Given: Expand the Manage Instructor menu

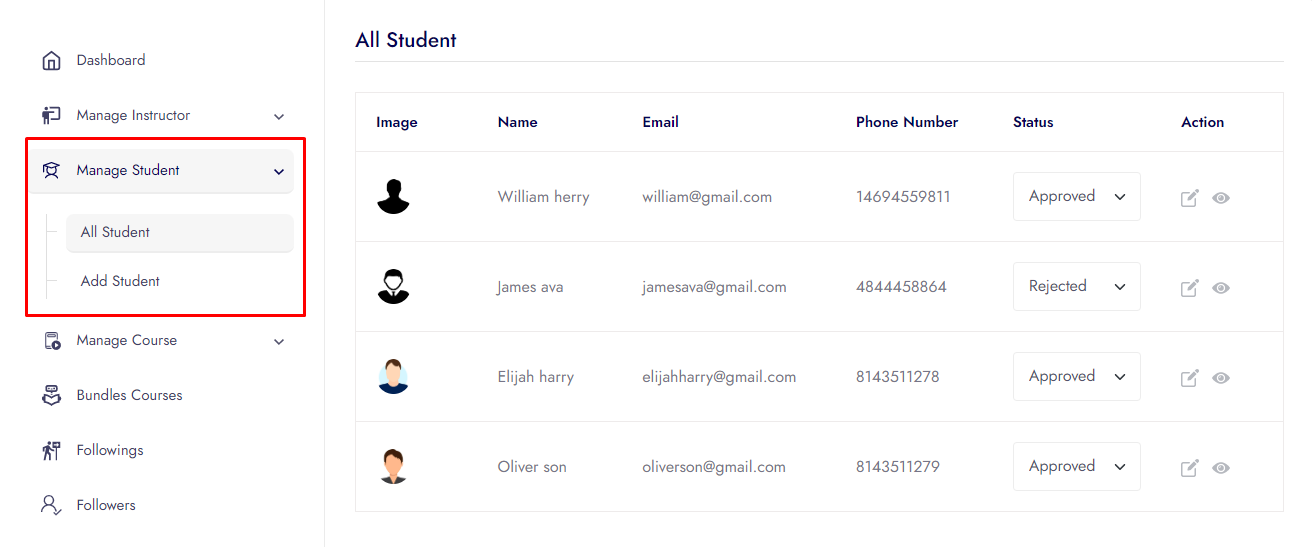Looking at the screenshot, I should click(x=279, y=116).
